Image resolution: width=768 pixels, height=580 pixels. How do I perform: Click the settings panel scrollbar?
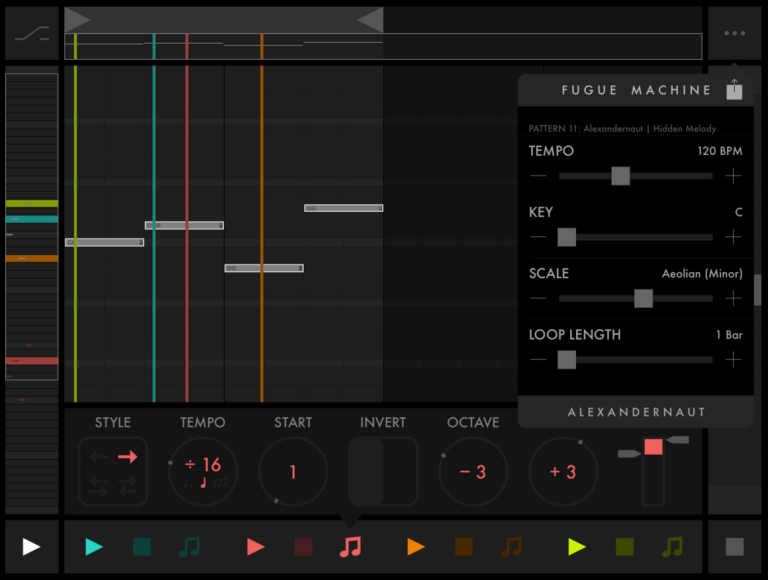tap(758, 290)
